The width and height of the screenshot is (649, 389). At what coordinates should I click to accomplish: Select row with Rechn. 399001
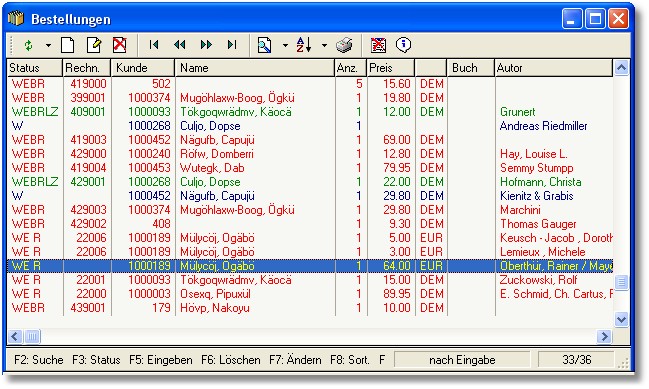pyautogui.click(x=310, y=98)
